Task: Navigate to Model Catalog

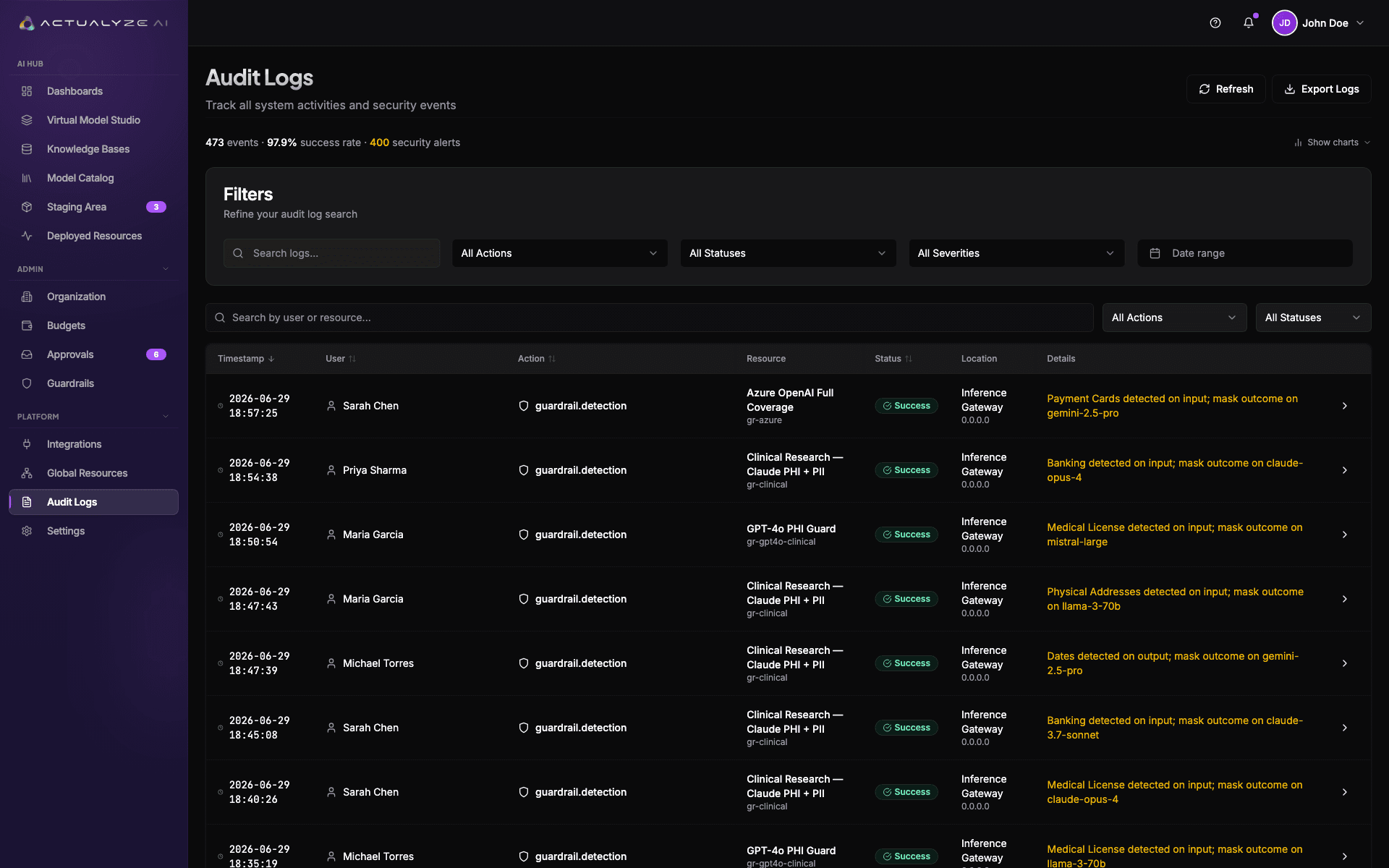Action: tap(93, 178)
